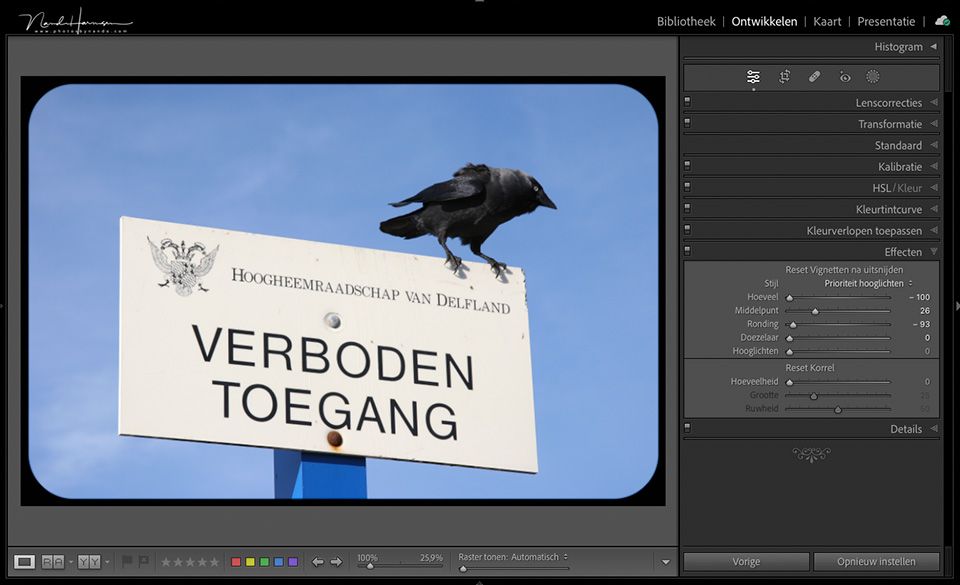This screenshot has width=960, height=585.
Task: Switch to Loupe view mode
Action: pyautogui.click(x=24, y=562)
